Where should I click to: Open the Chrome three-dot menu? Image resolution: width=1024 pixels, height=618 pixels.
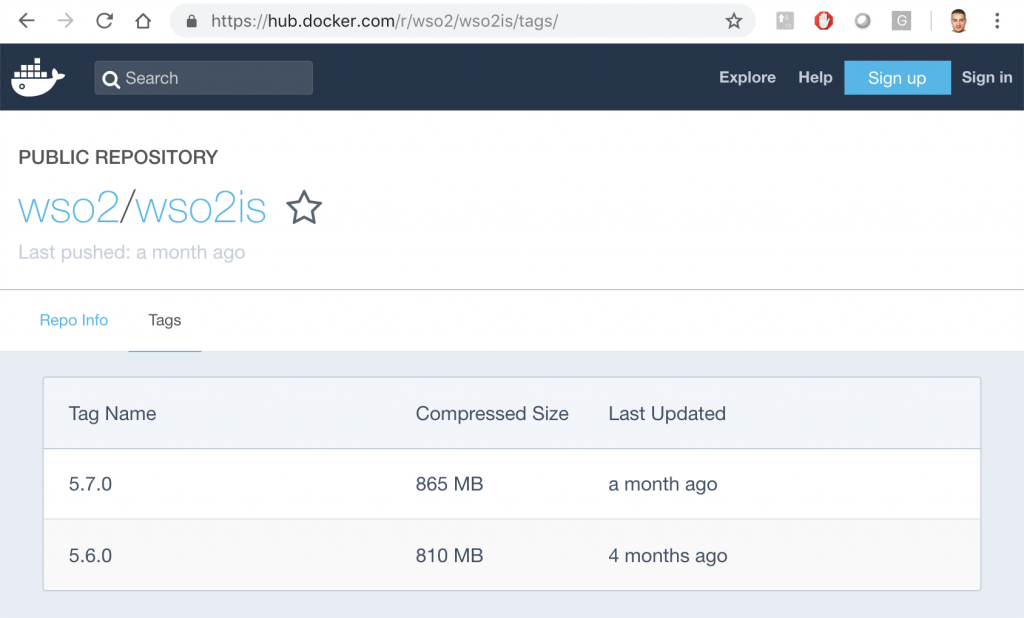997,21
